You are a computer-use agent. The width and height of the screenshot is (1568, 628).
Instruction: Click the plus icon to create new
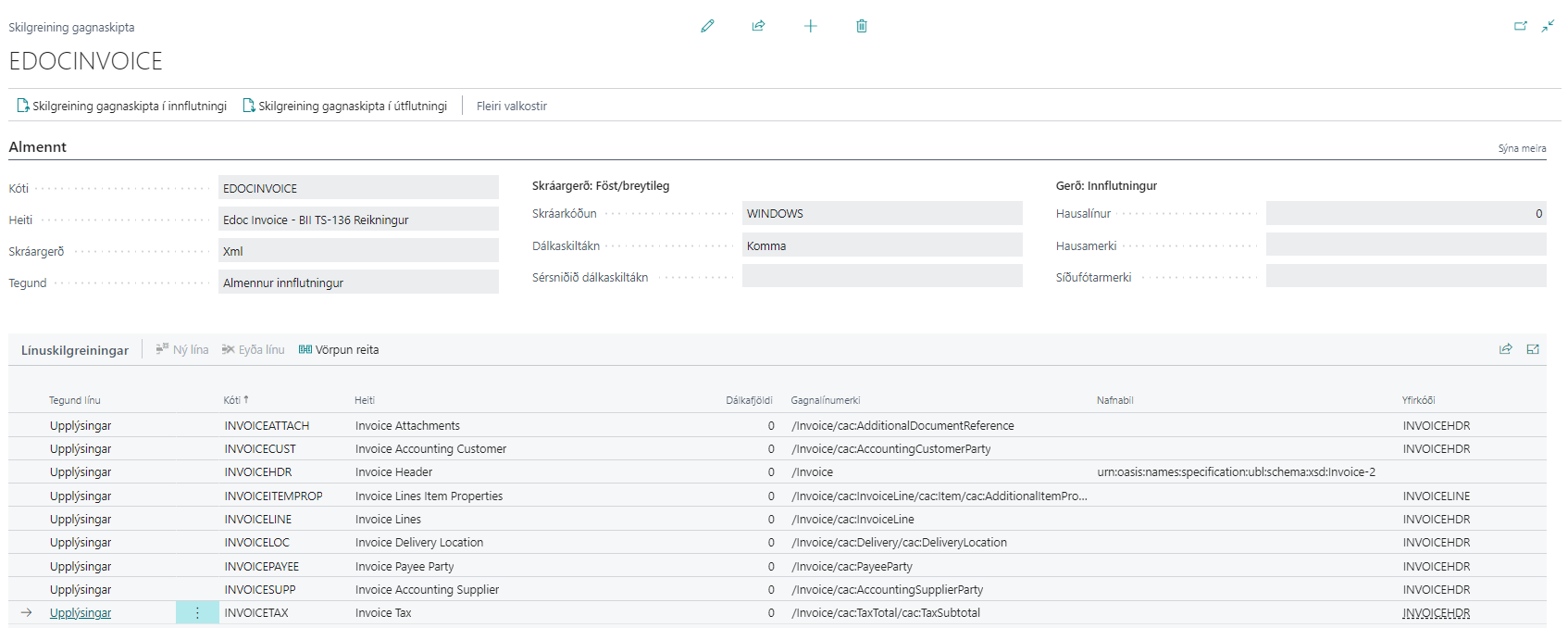click(810, 26)
